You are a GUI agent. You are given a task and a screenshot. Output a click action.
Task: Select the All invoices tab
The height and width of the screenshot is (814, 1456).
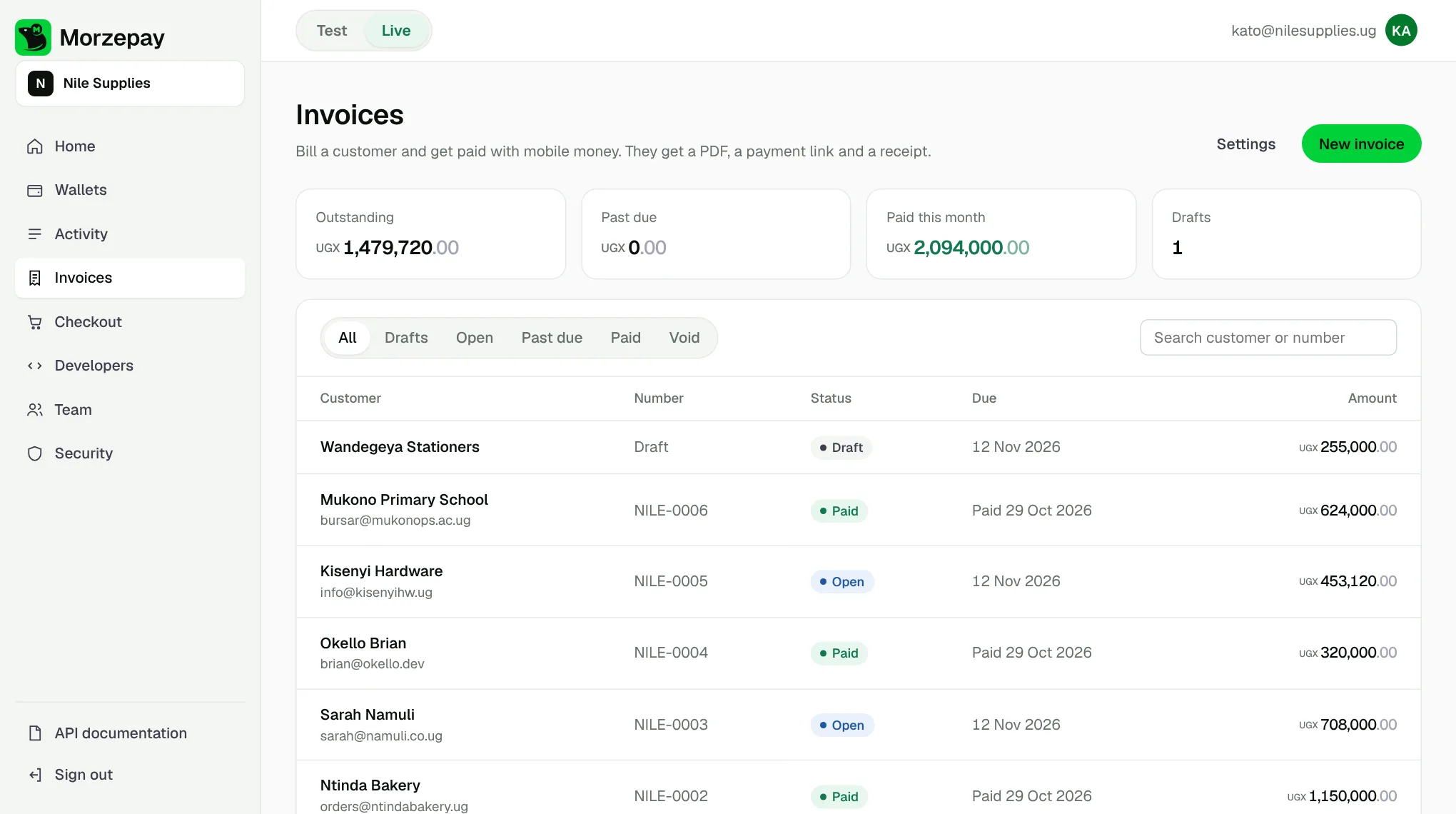coord(348,338)
